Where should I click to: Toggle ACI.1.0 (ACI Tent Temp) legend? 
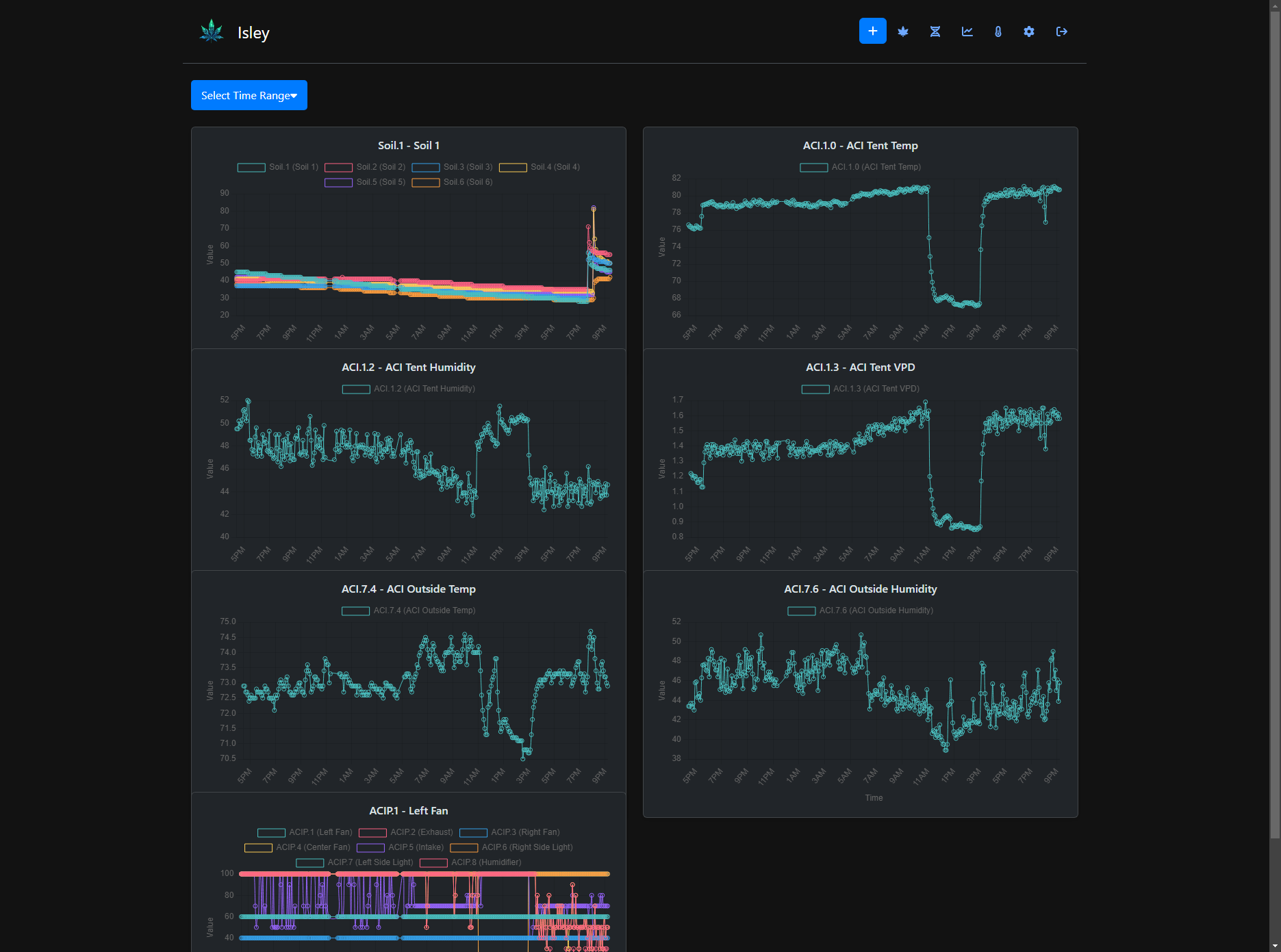tap(860, 167)
